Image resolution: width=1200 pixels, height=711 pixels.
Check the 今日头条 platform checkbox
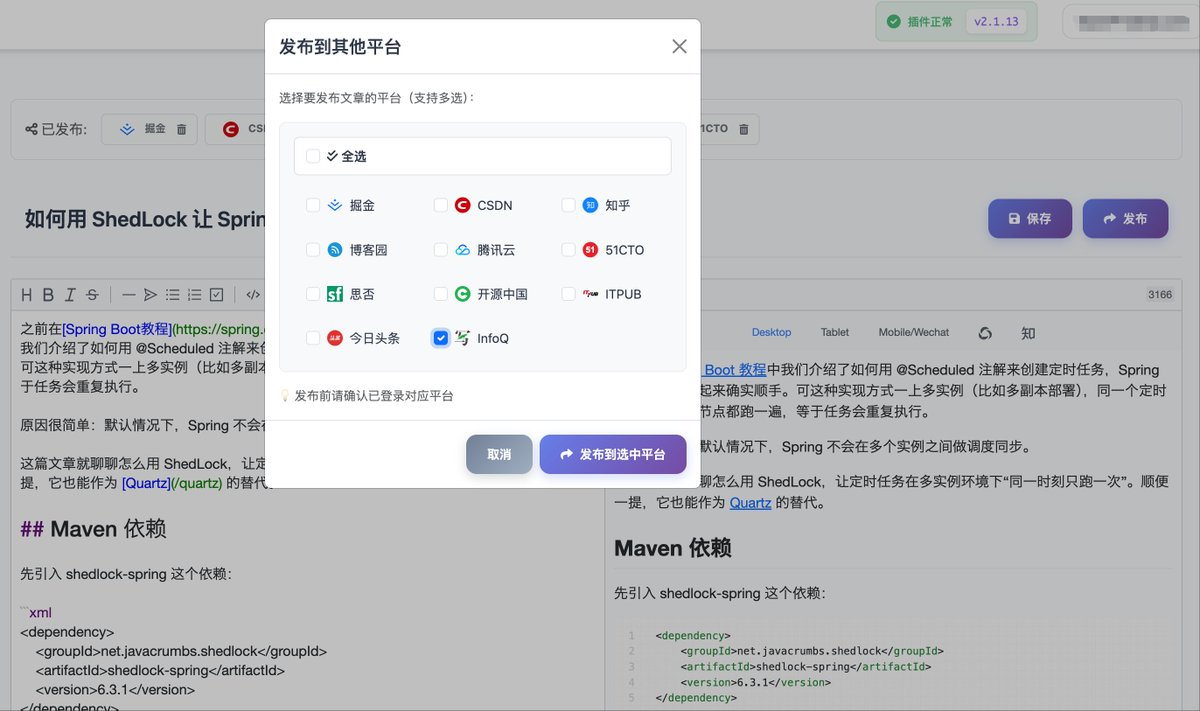(313, 338)
